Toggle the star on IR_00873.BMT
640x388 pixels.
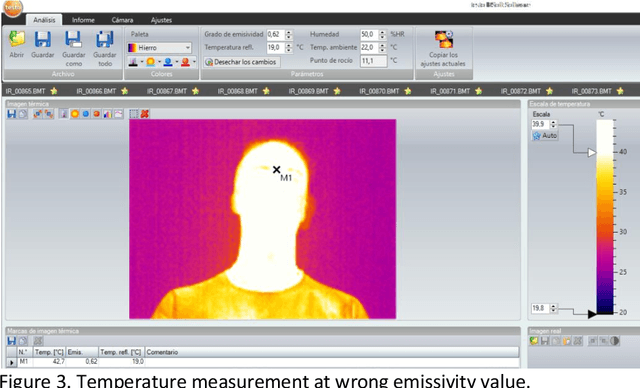pos(620,91)
